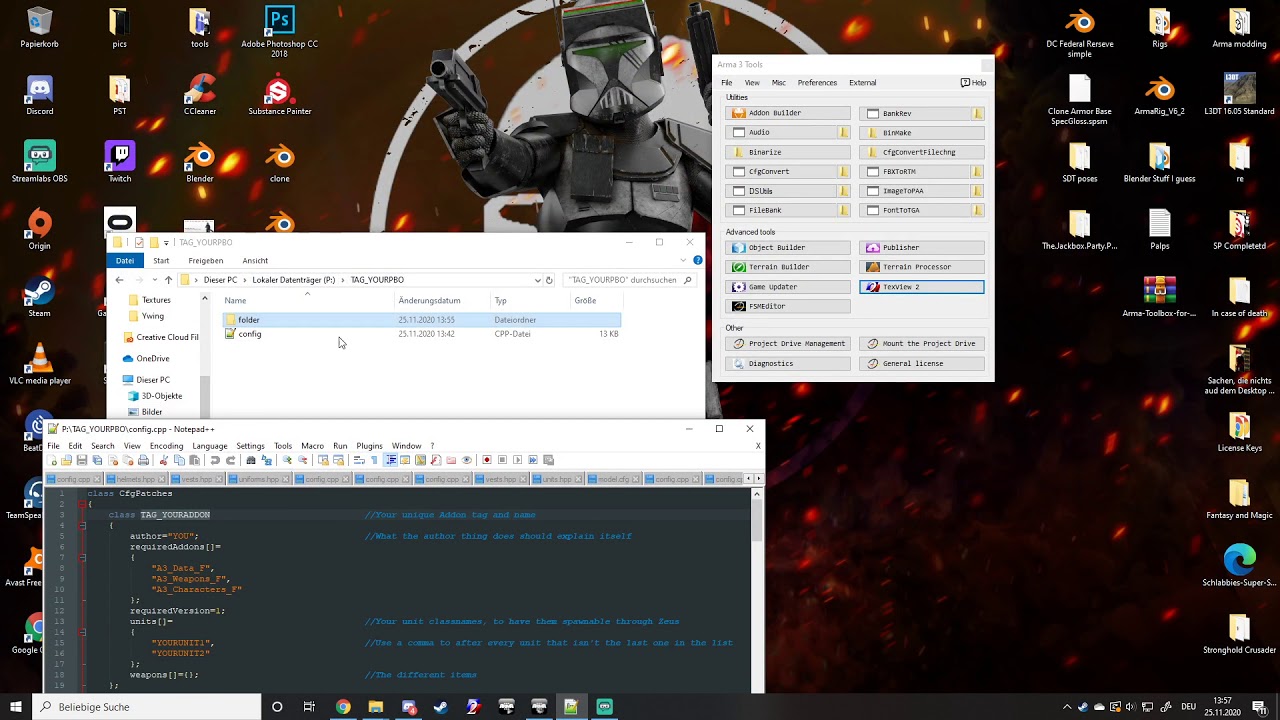
Task: Click the Find binoculars icon in Notepad++
Action: (251, 460)
